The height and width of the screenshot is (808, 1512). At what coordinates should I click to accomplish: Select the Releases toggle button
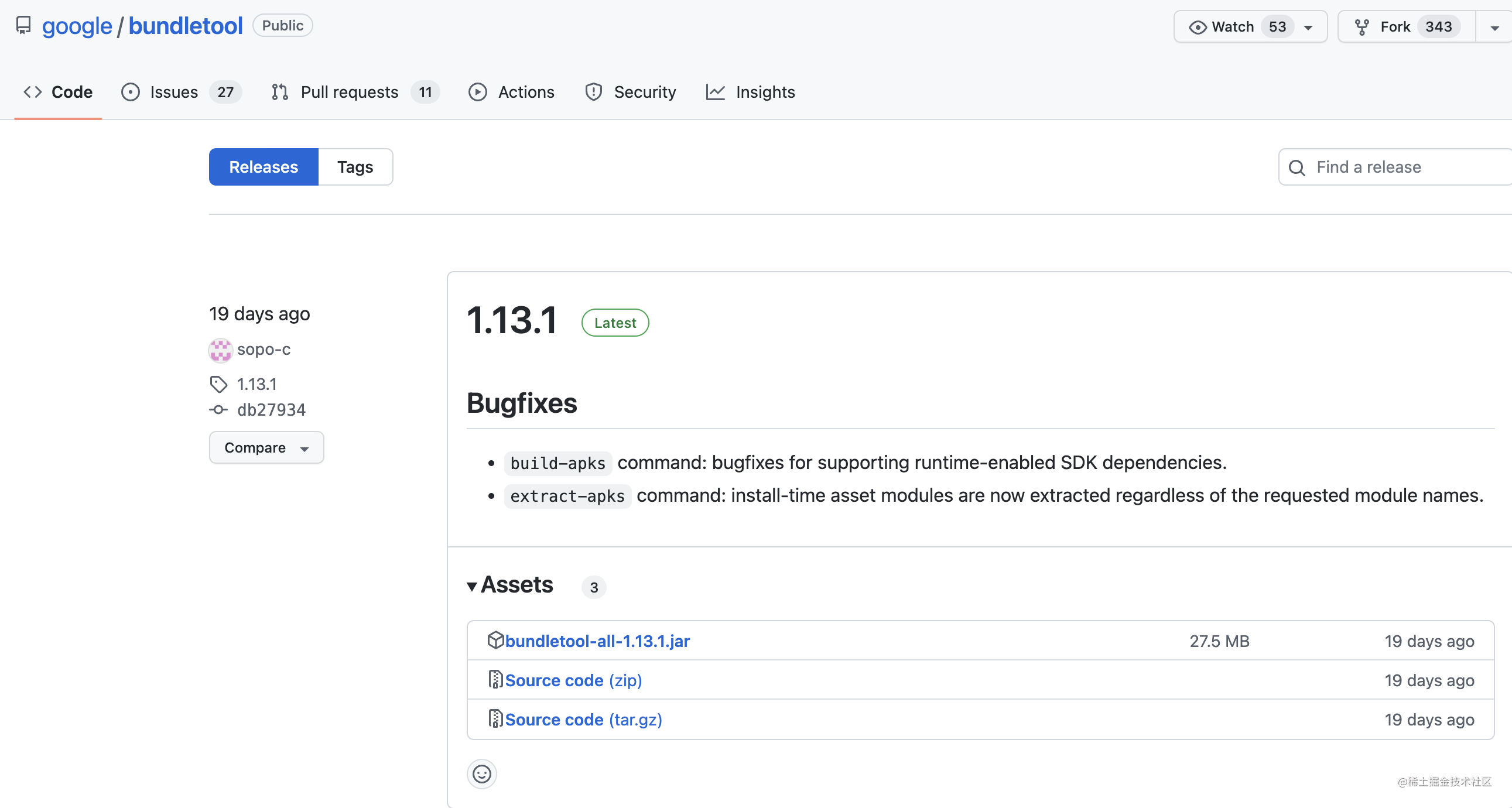[x=264, y=167]
